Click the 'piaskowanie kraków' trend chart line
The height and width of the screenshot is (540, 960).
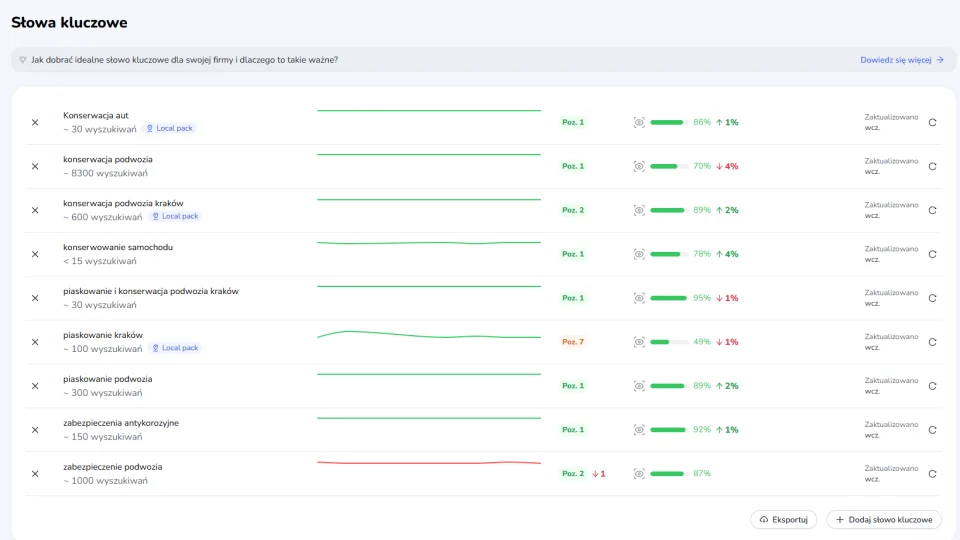click(429, 335)
